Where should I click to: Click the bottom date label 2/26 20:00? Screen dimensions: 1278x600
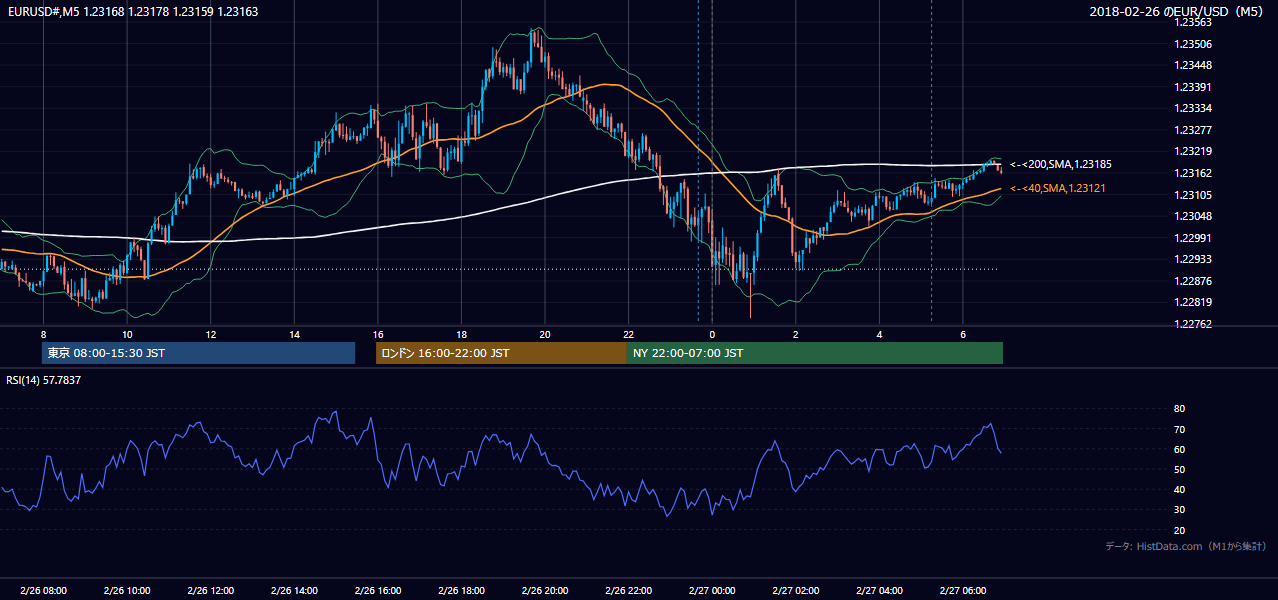coord(544,591)
